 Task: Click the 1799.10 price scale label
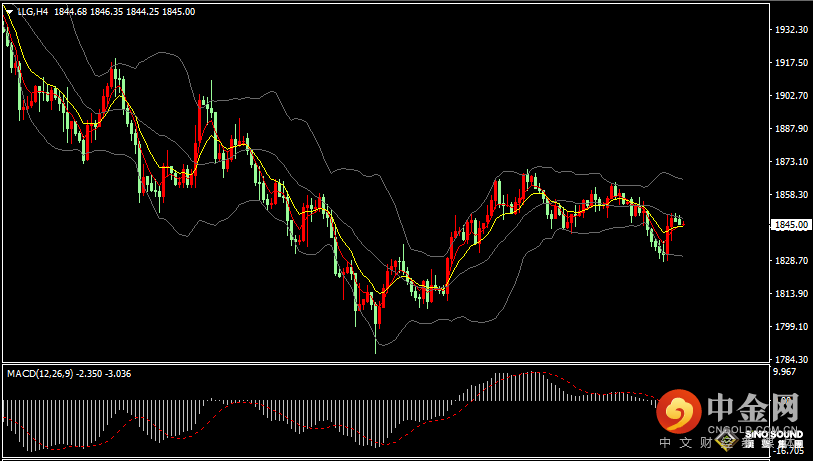pos(792,327)
